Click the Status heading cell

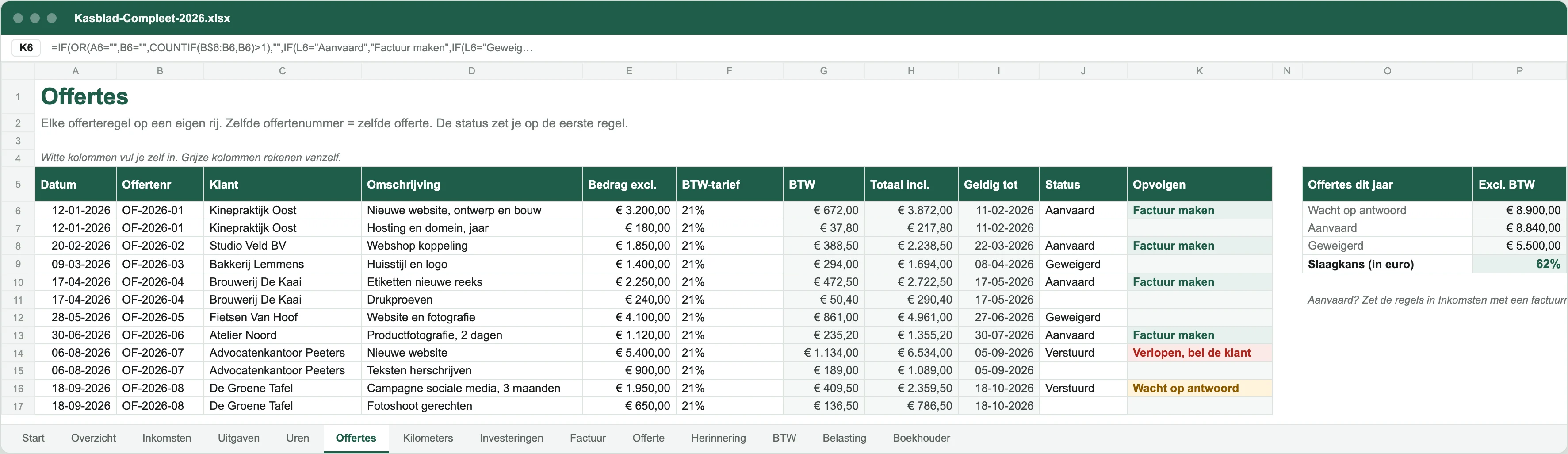1083,185
